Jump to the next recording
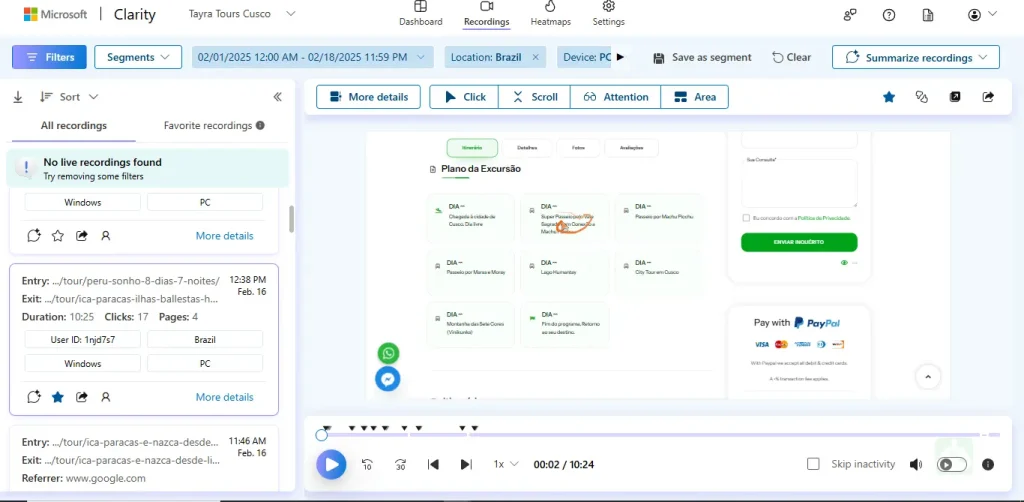1024x502 pixels. click(x=466, y=464)
